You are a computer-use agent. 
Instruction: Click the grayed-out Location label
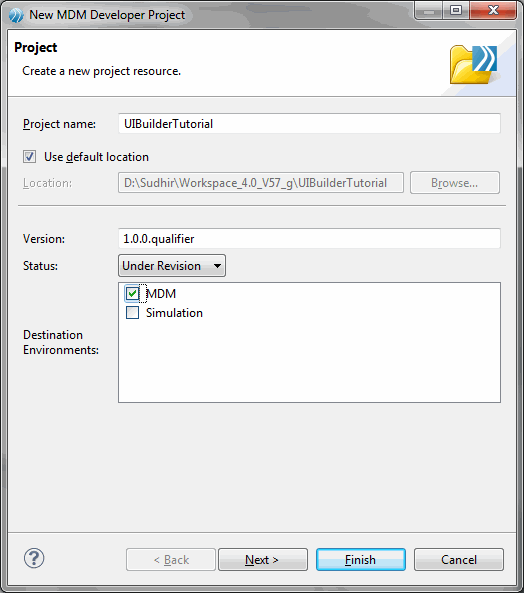pyautogui.click(x=47, y=183)
